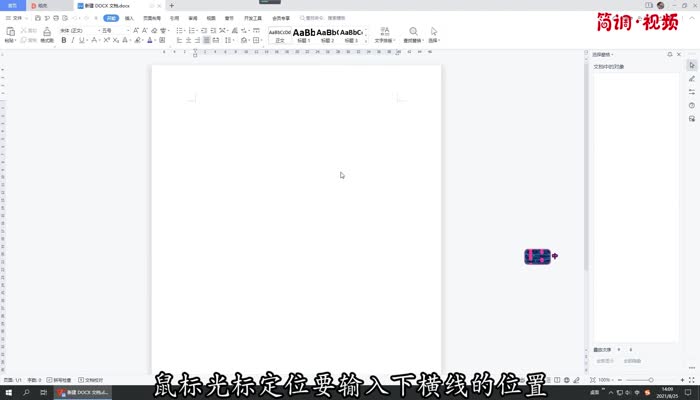Open the settings sliders icon in right sidebar
Screen dimensions: 700x400
[x=691, y=92]
